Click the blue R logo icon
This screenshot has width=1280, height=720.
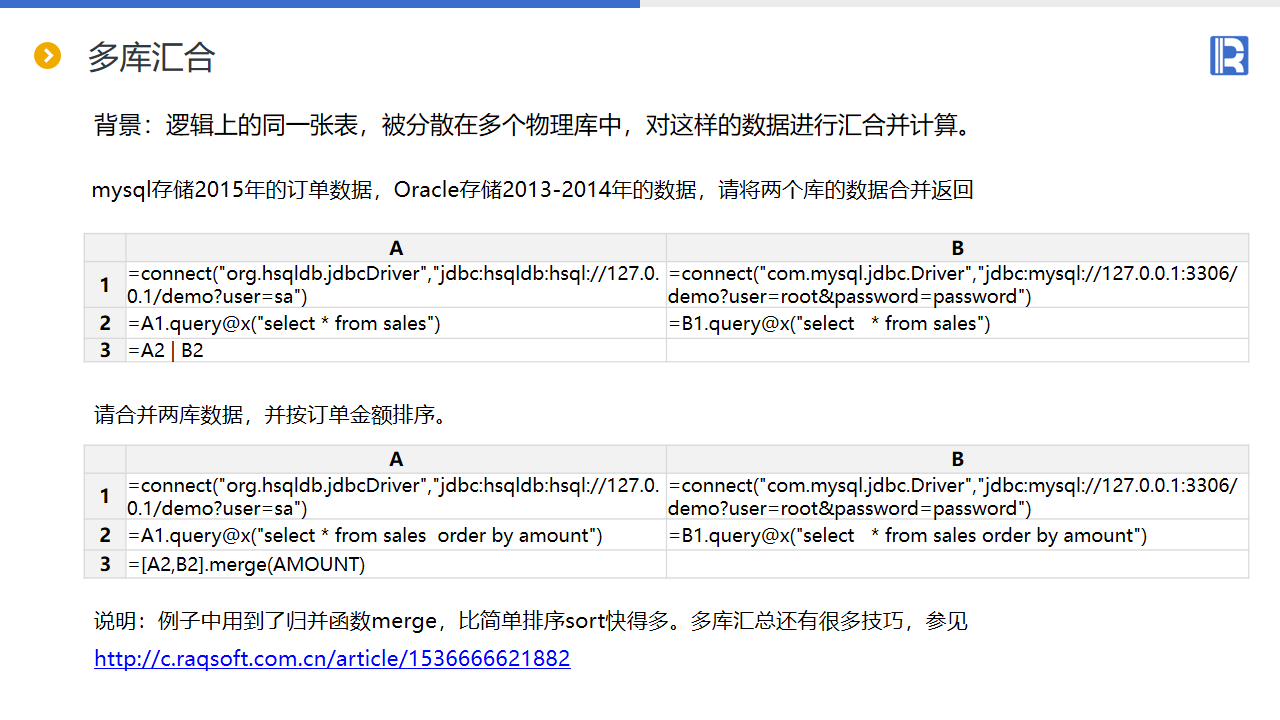point(1229,55)
